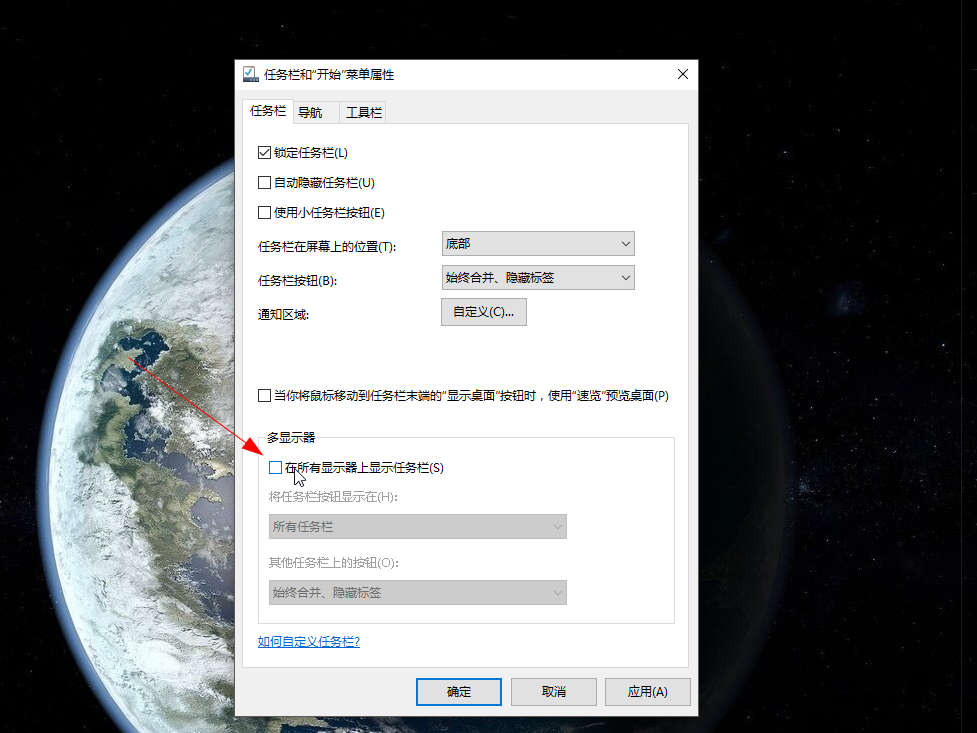This screenshot has width=977, height=733.
Task: Toggle the 速览 preview desktop checkbox
Action: [264, 396]
